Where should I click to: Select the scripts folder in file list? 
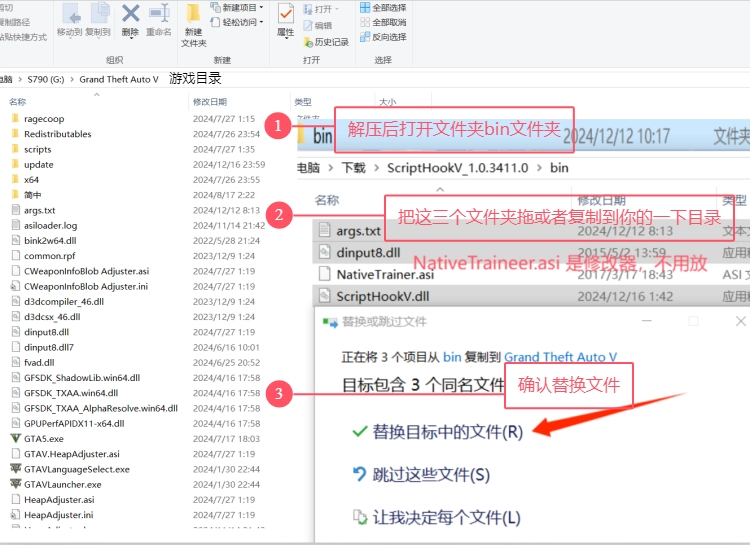38,149
